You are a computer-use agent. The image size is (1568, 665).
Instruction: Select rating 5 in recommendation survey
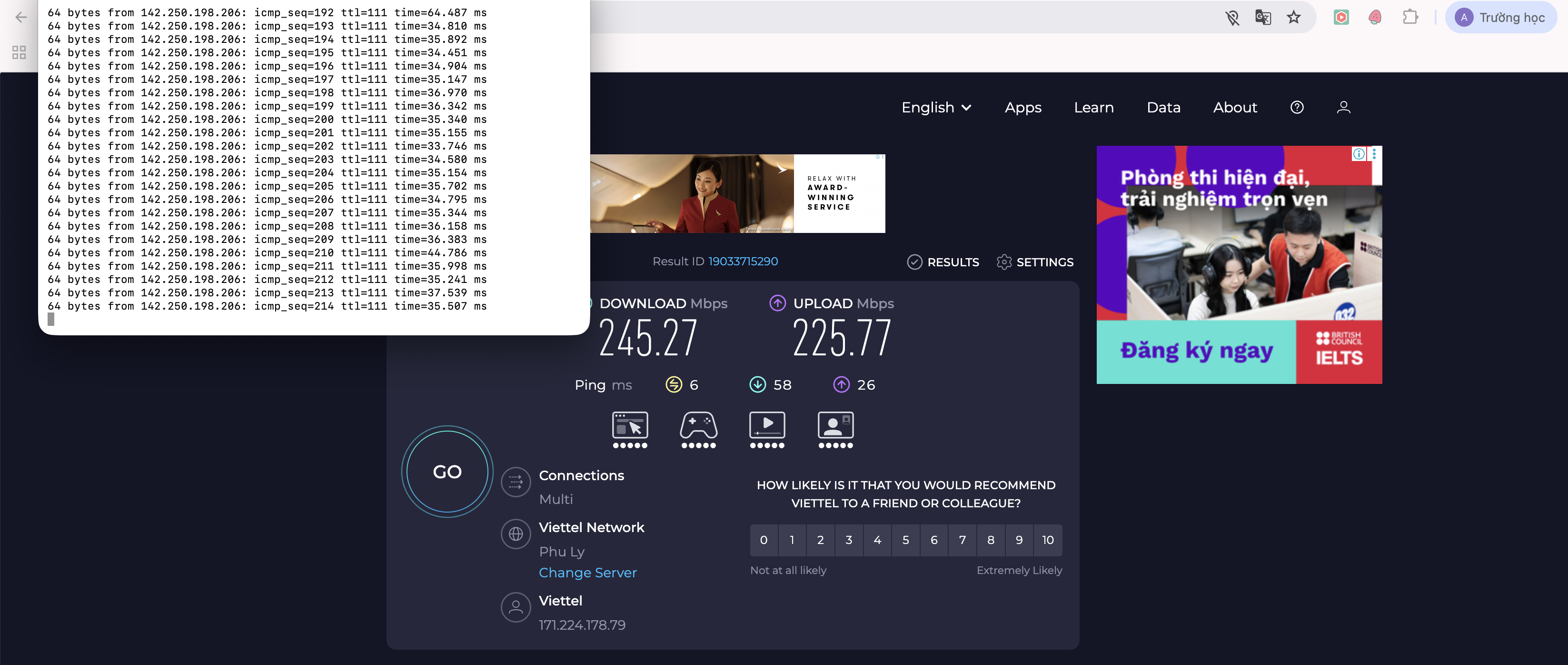[905, 540]
